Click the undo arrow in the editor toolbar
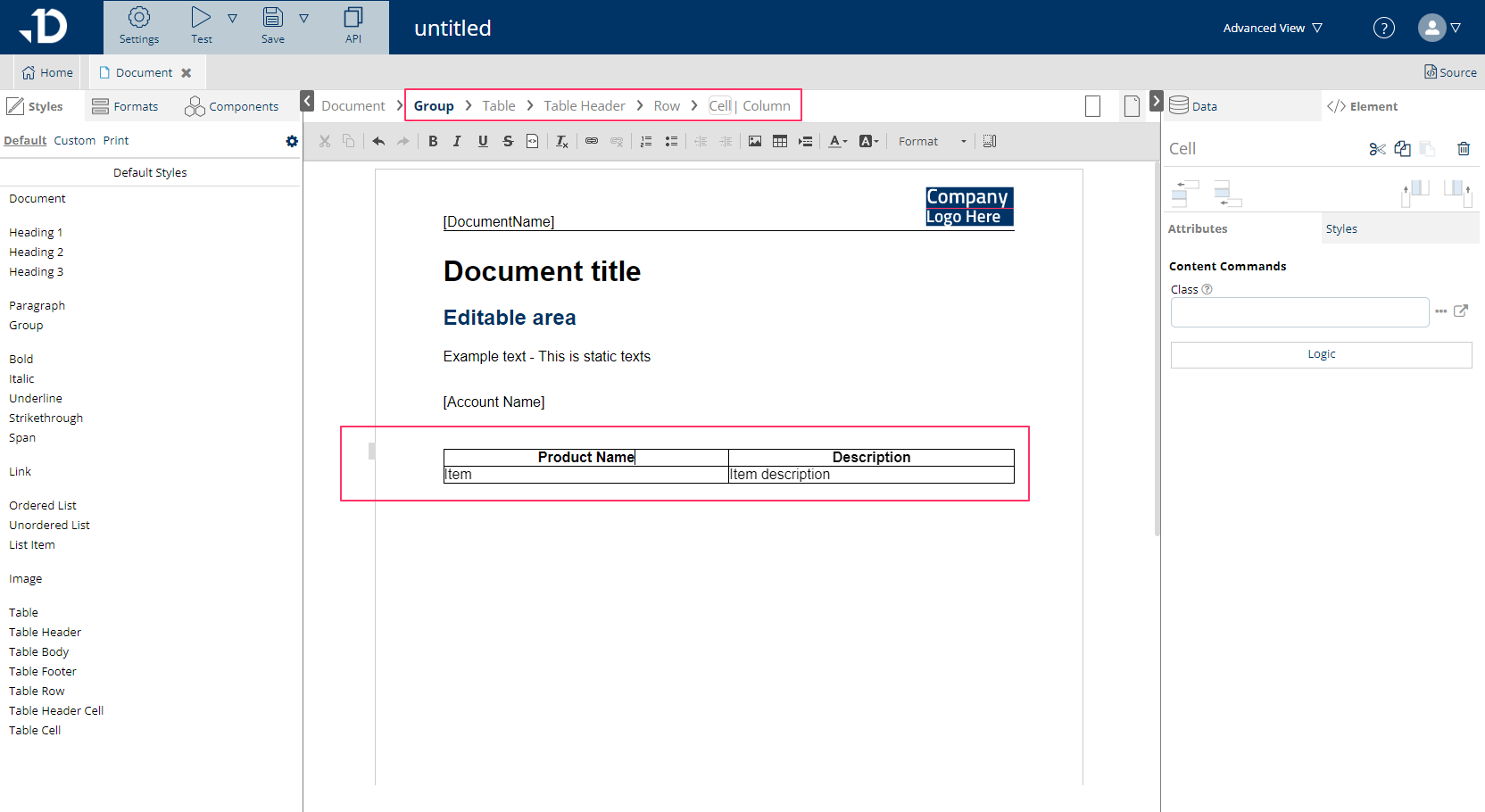 pos(378,141)
